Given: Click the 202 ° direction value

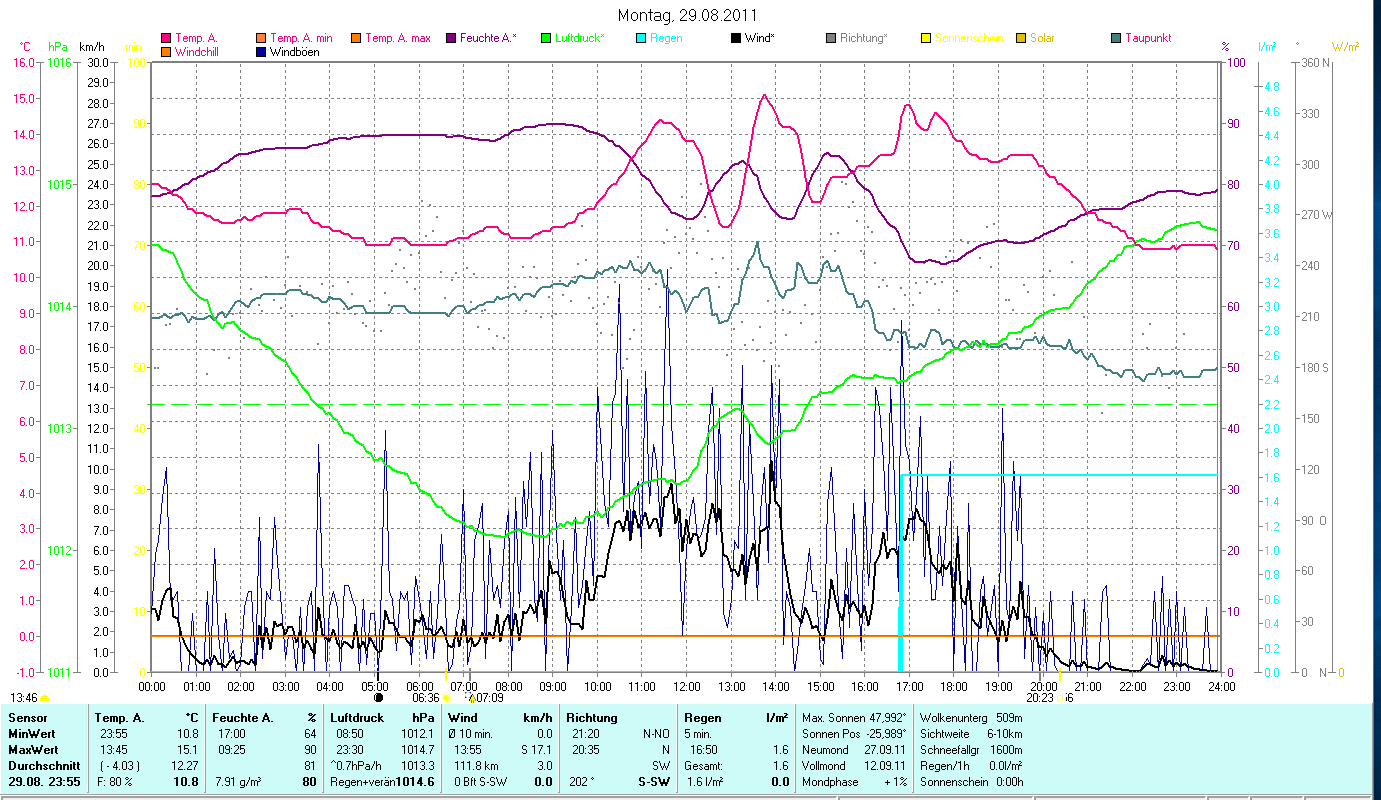Looking at the screenshot, I should (582, 781).
